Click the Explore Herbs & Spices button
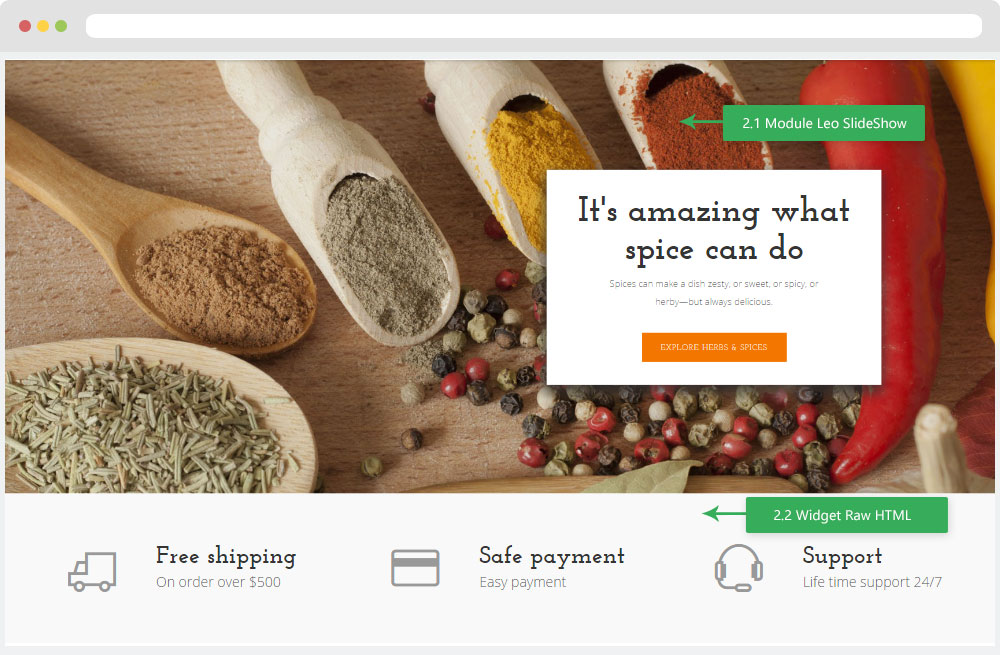The width and height of the screenshot is (1000, 655). pos(714,347)
